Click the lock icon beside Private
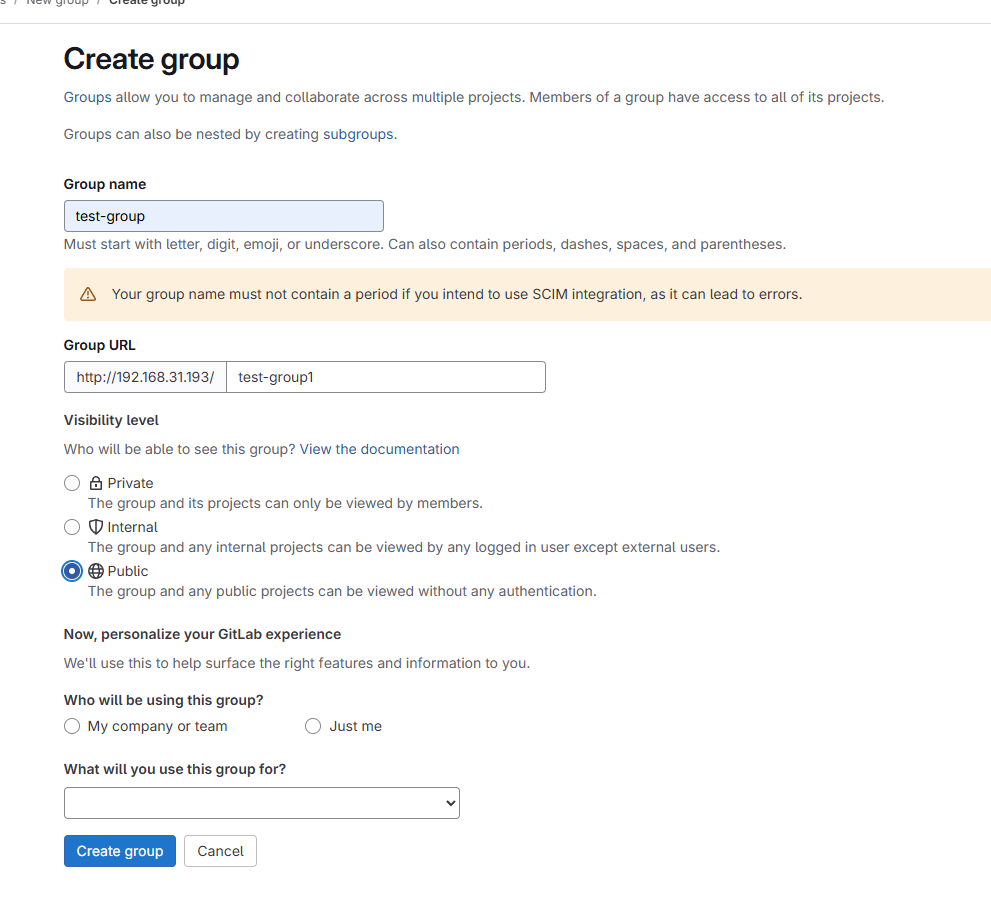Viewport: 991px width, 907px height. click(95, 484)
